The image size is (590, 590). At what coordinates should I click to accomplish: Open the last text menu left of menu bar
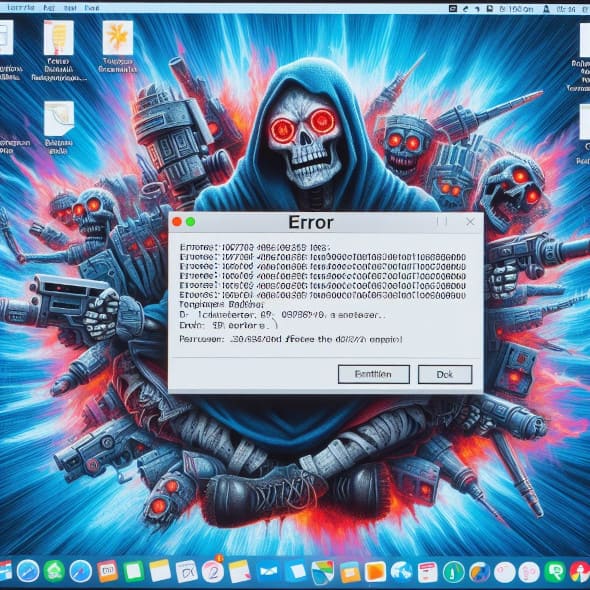(92, 8)
